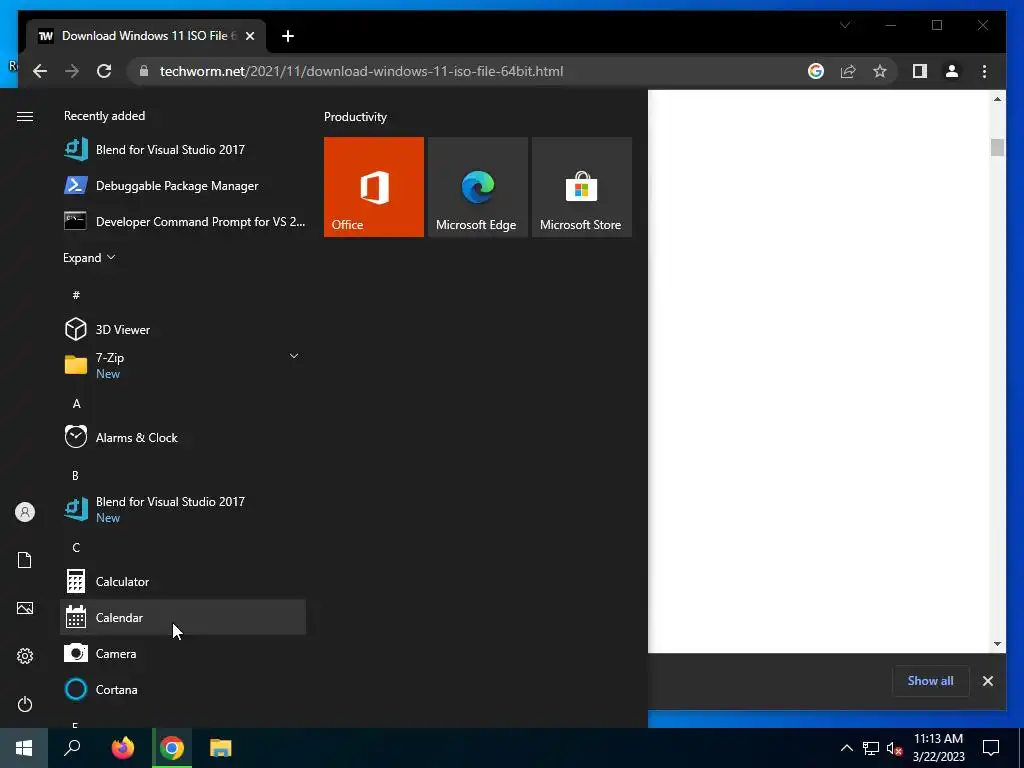This screenshot has height=768, width=1024.
Task: Open Chrome profile icon
Action: tap(952, 71)
